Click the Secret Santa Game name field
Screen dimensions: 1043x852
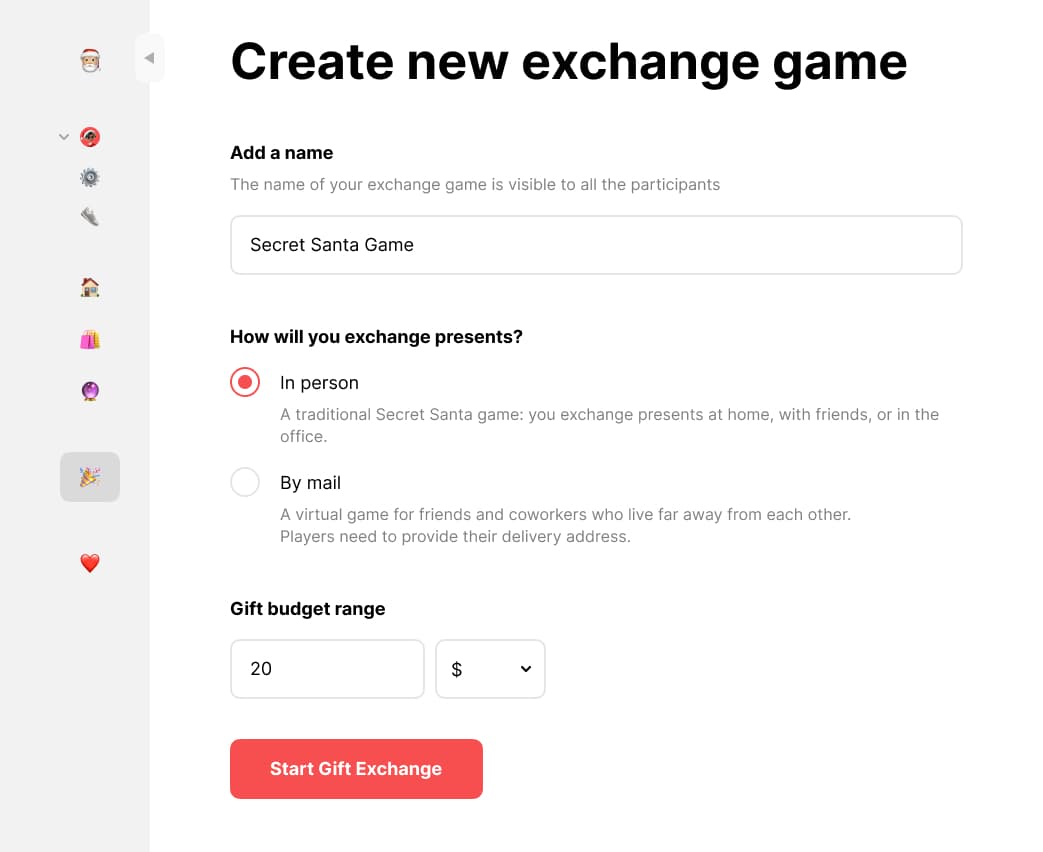(x=596, y=244)
